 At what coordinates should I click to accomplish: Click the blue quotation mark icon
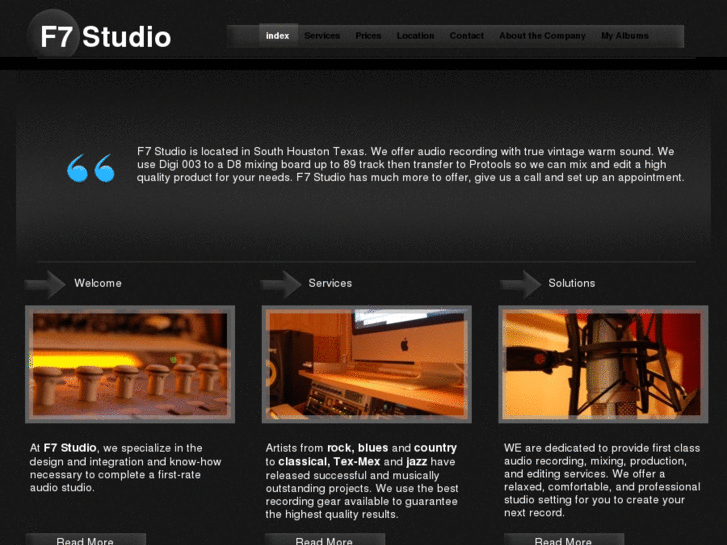pos(91,168)
